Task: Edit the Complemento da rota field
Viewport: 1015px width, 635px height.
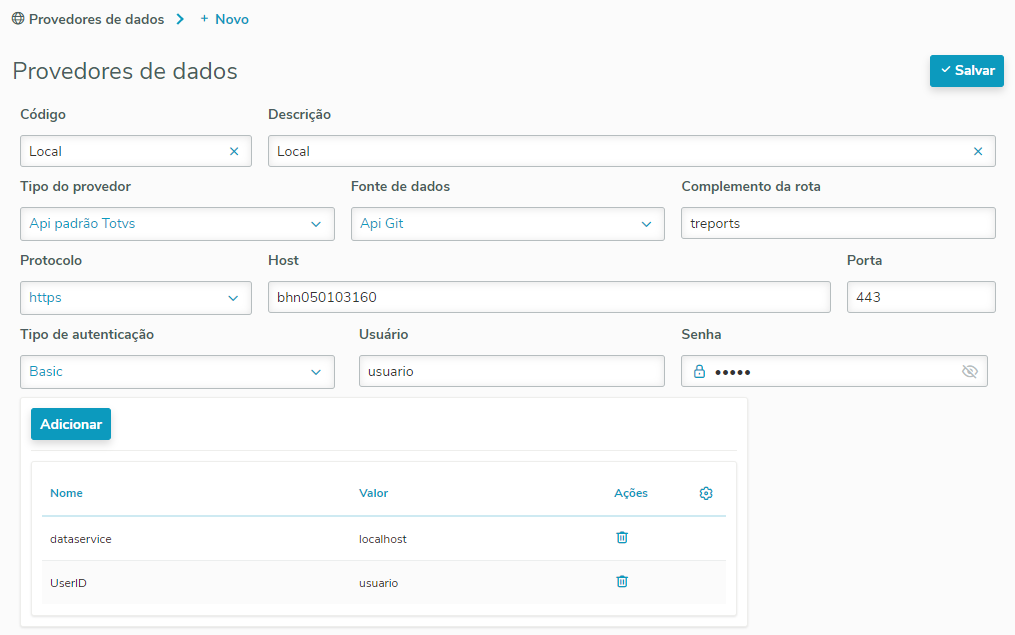Action: point(838,224)
